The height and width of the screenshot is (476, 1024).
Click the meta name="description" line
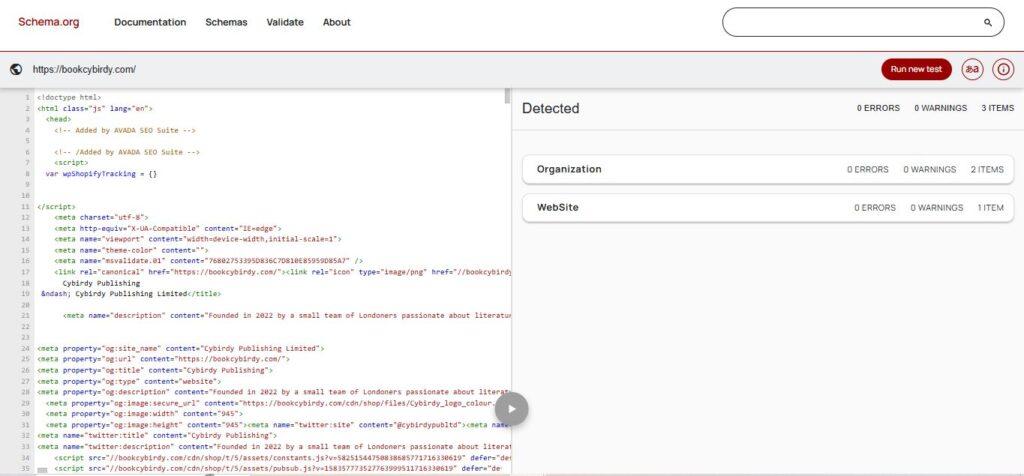pos(287,315)
